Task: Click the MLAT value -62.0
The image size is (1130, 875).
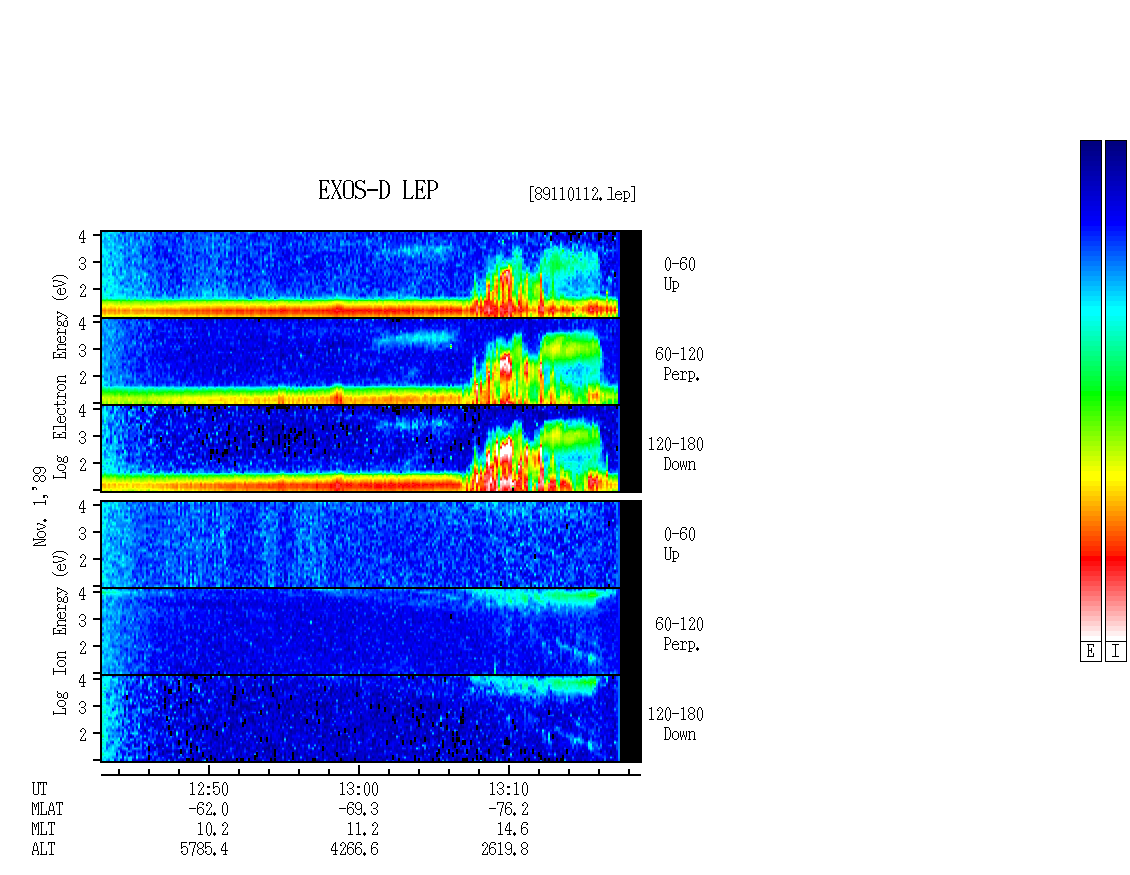Action: point(208,809)
